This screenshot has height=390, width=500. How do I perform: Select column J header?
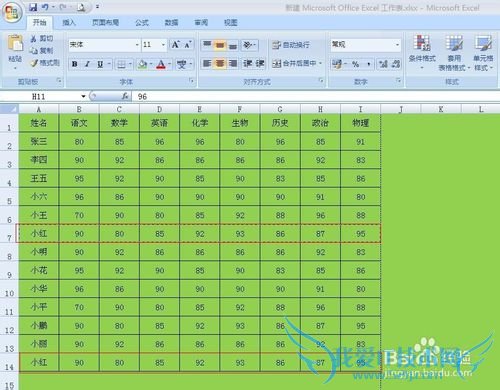tap(401, 109)
